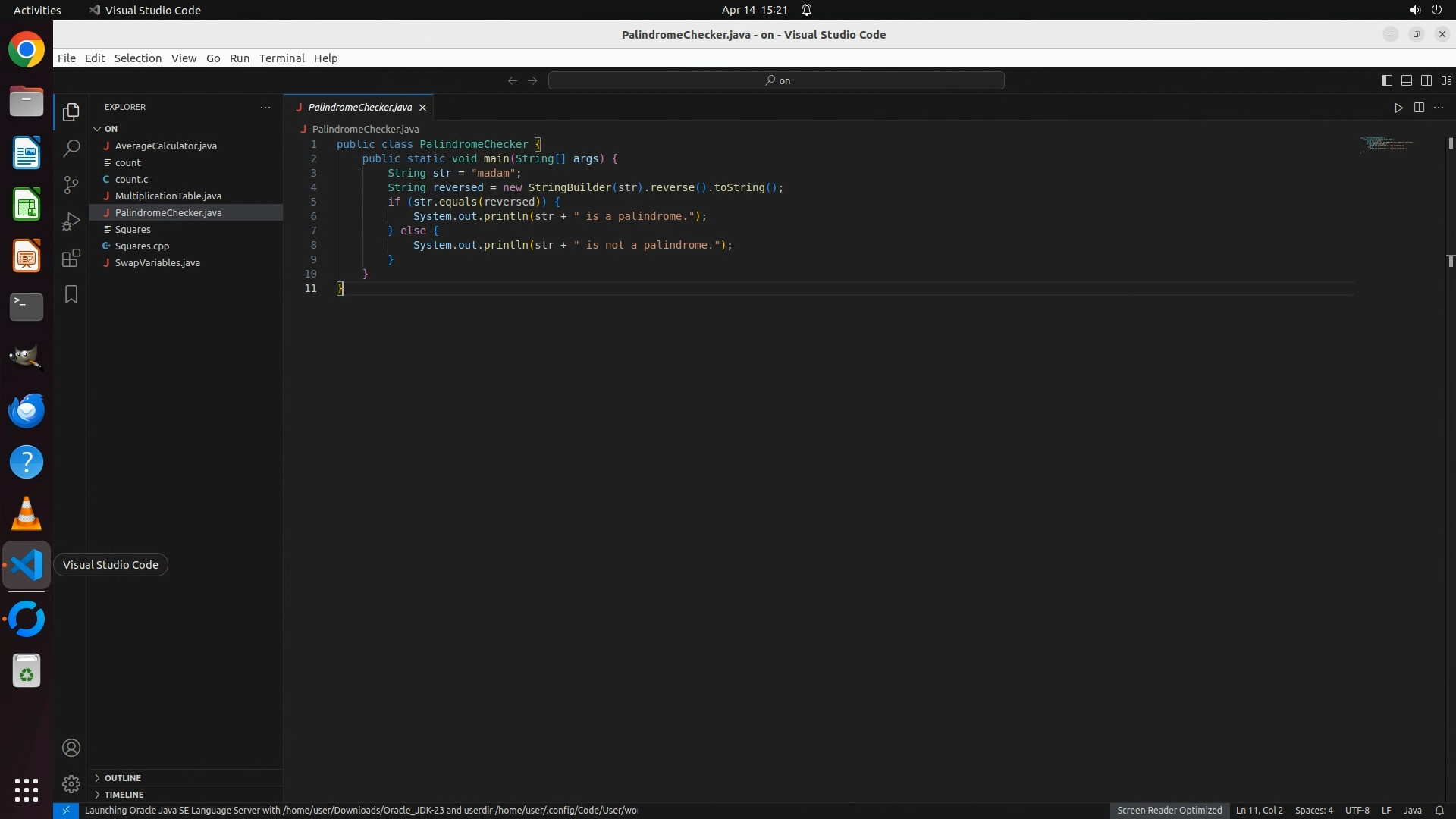The height and width of the screenshot is (819, 1456).
Task: Open SwapVariables.java in the Explorer
Action: [x=157, y=262]
